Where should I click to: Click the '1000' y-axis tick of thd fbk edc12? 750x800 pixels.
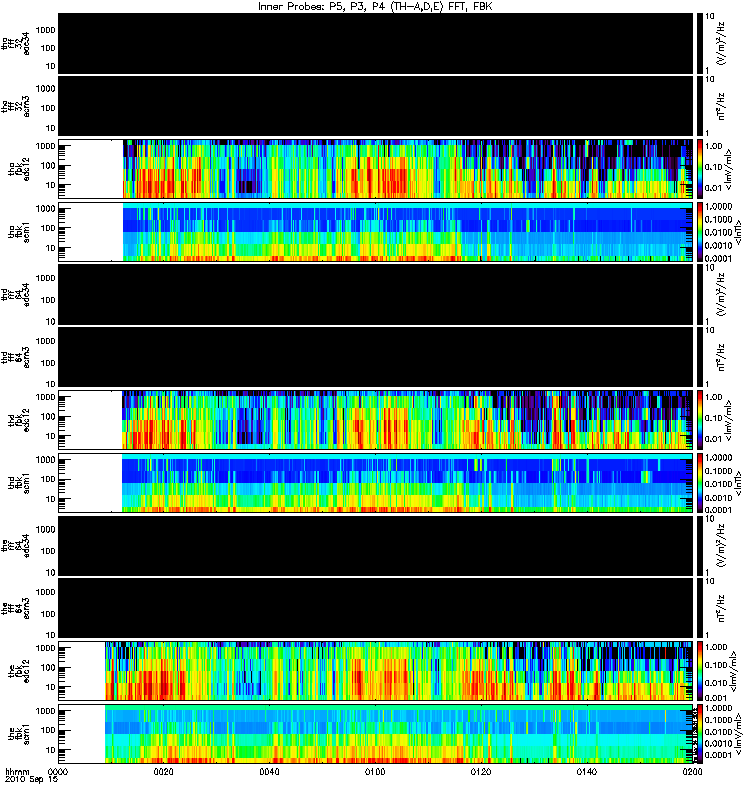point(45,397)
